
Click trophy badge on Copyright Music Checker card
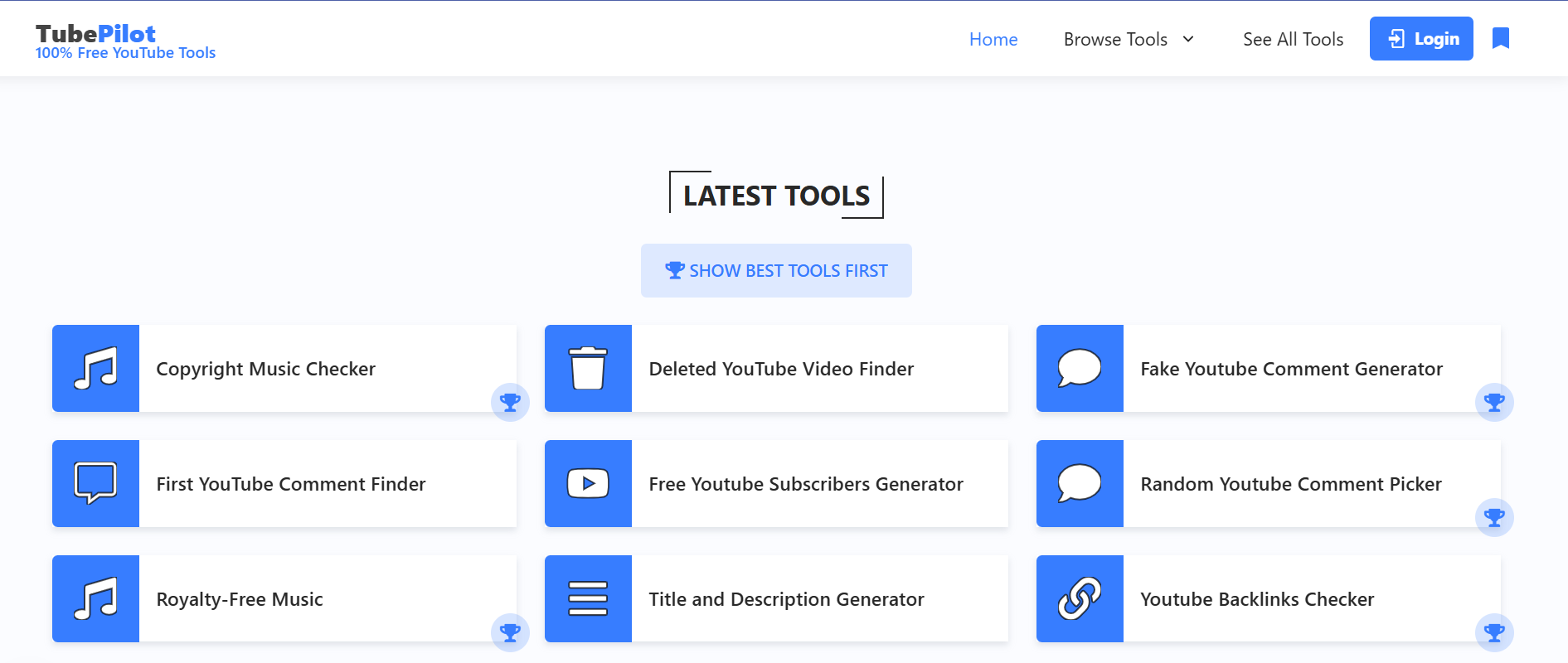click(x=510, y=403)
